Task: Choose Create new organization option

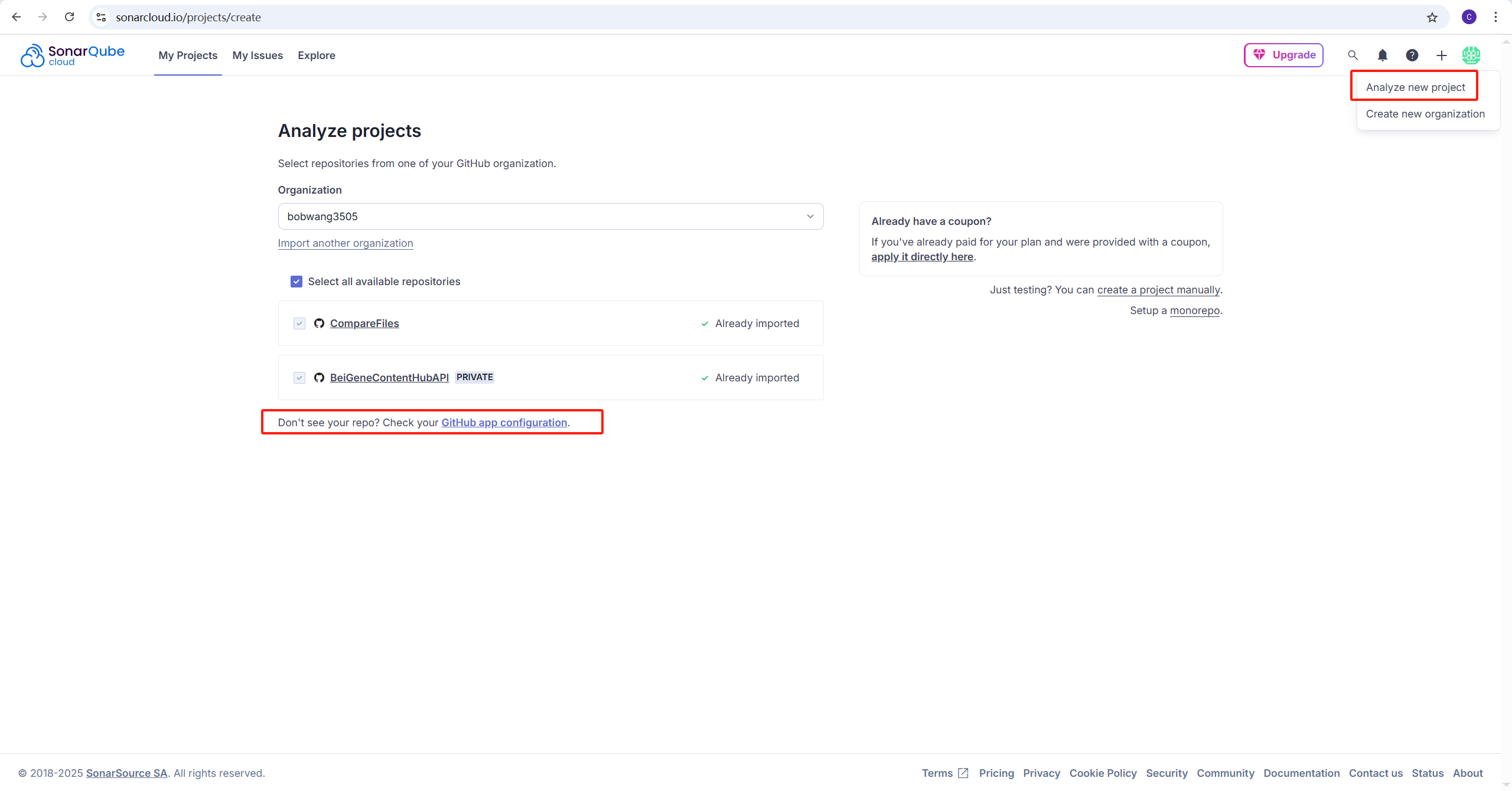Action: [x=1425, y=114]
